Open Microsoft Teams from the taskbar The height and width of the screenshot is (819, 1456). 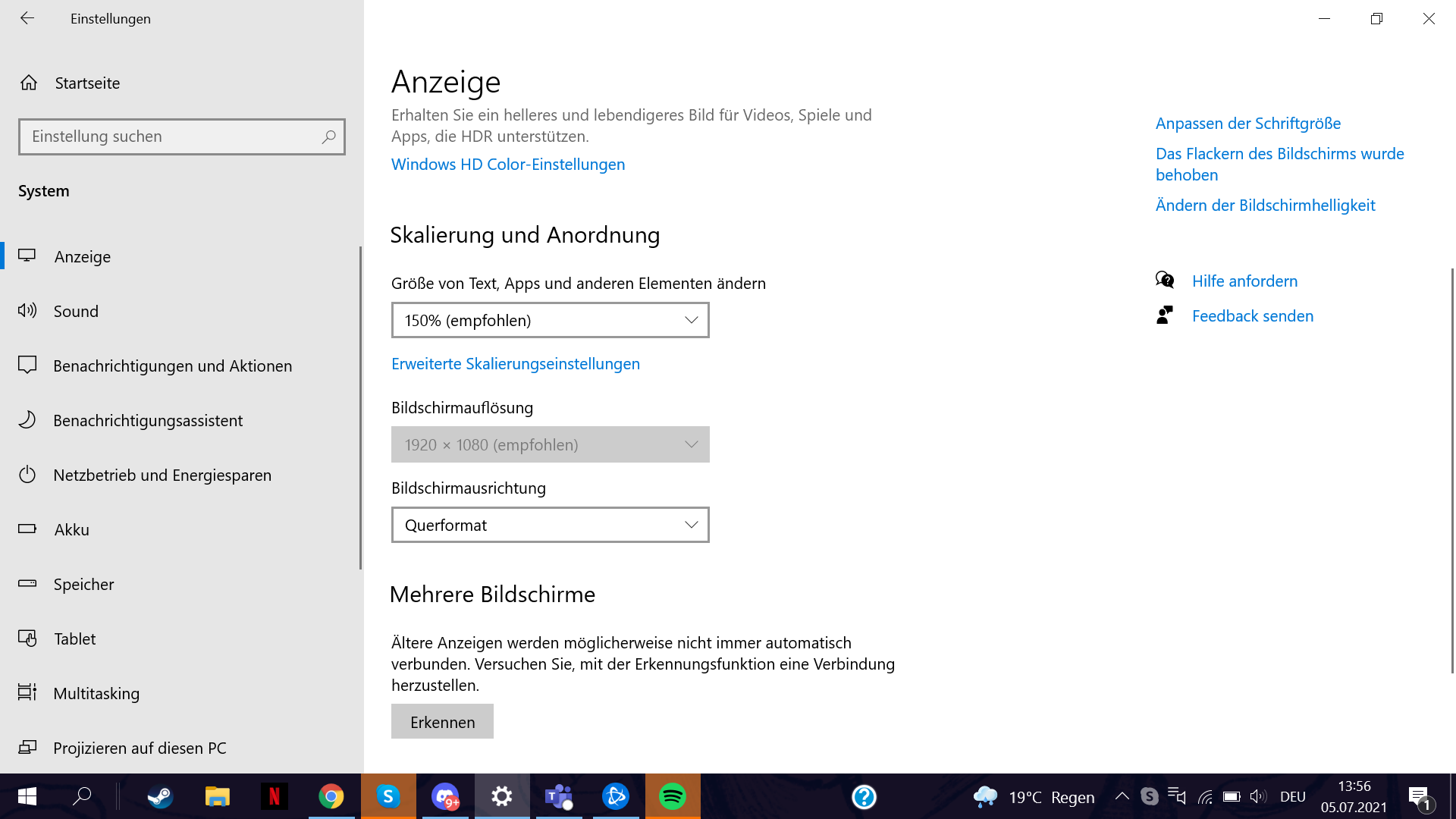click(559, 796)
